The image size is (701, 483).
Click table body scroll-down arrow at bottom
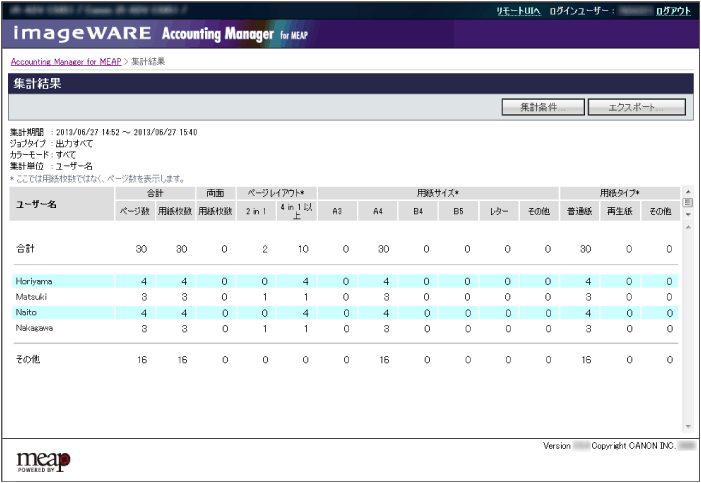coord(687,427)
